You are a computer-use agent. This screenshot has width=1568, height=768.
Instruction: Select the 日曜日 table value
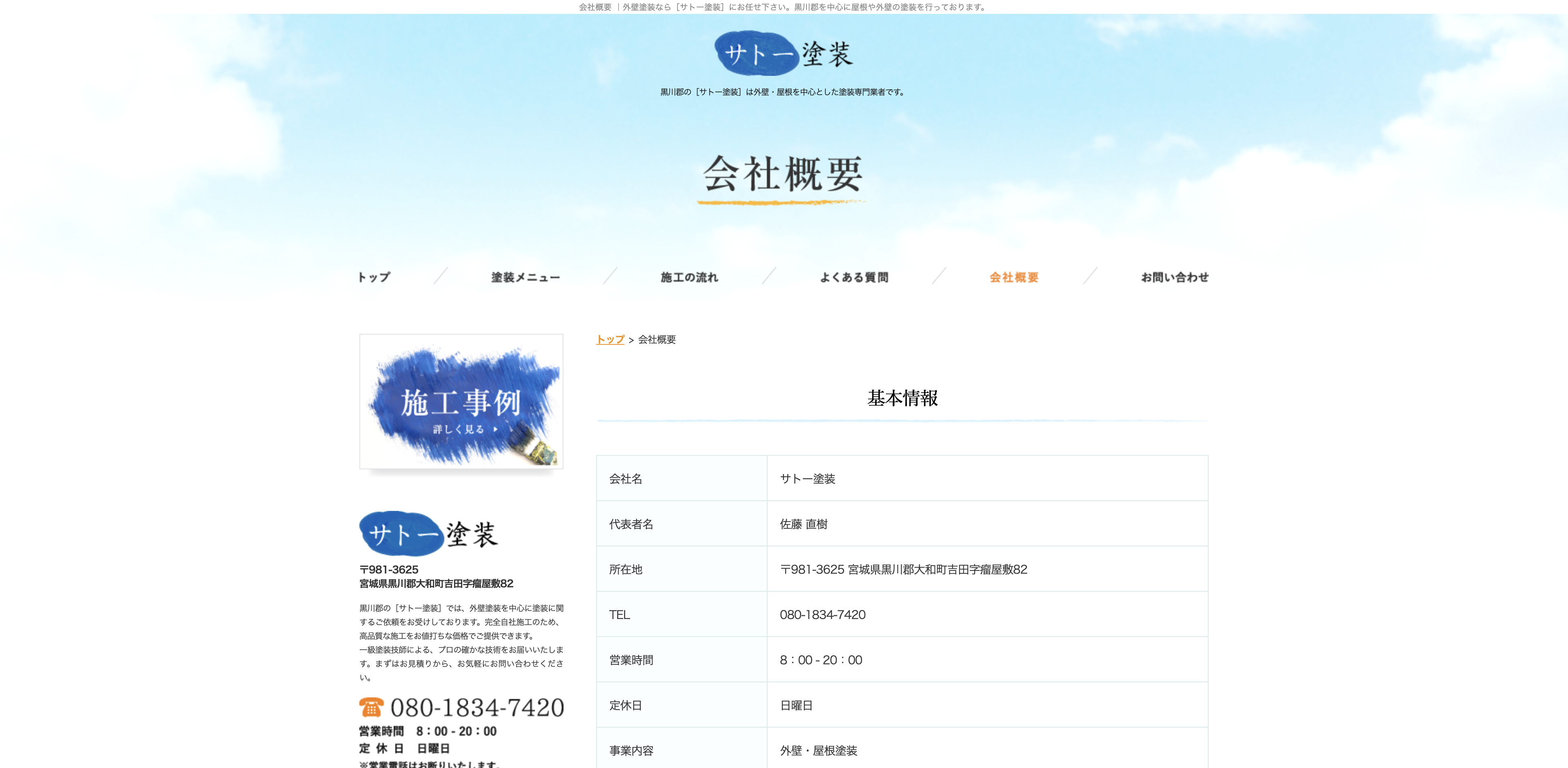click(796, 706)
